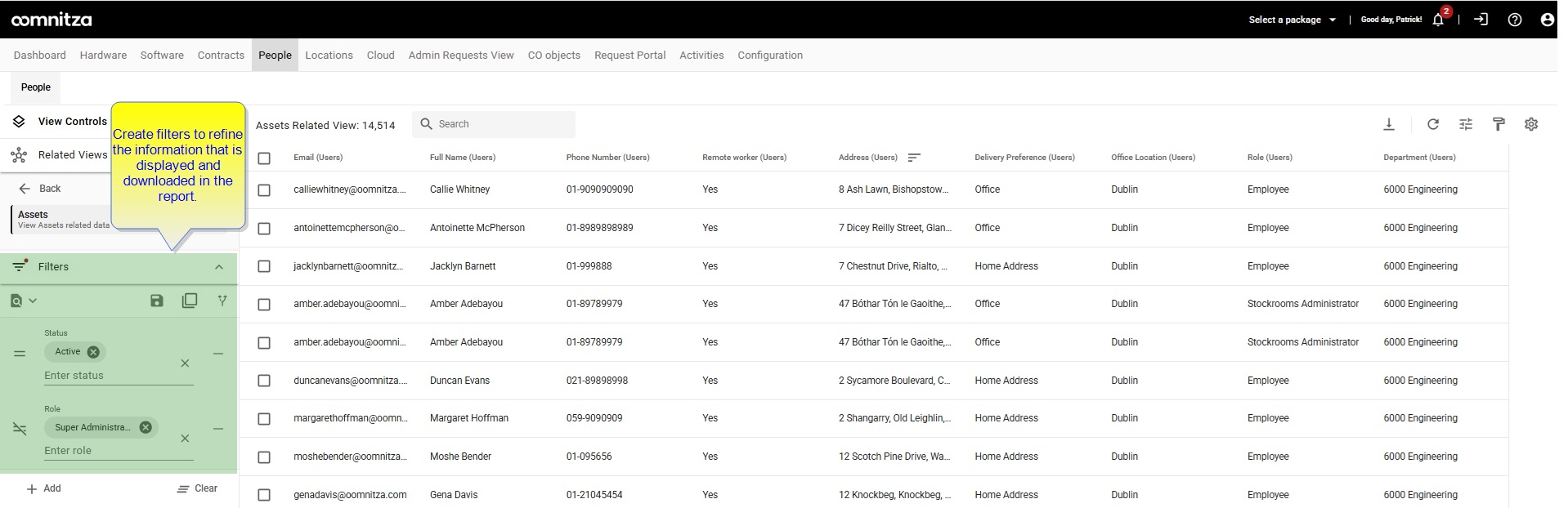The image size is (1568, 508).
Task: Select the Jacklyn Barnett row checkbox
Action: (264, 266)
